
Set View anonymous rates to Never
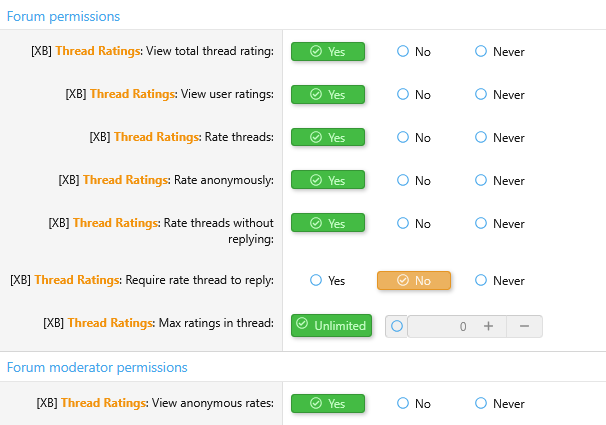499,403
